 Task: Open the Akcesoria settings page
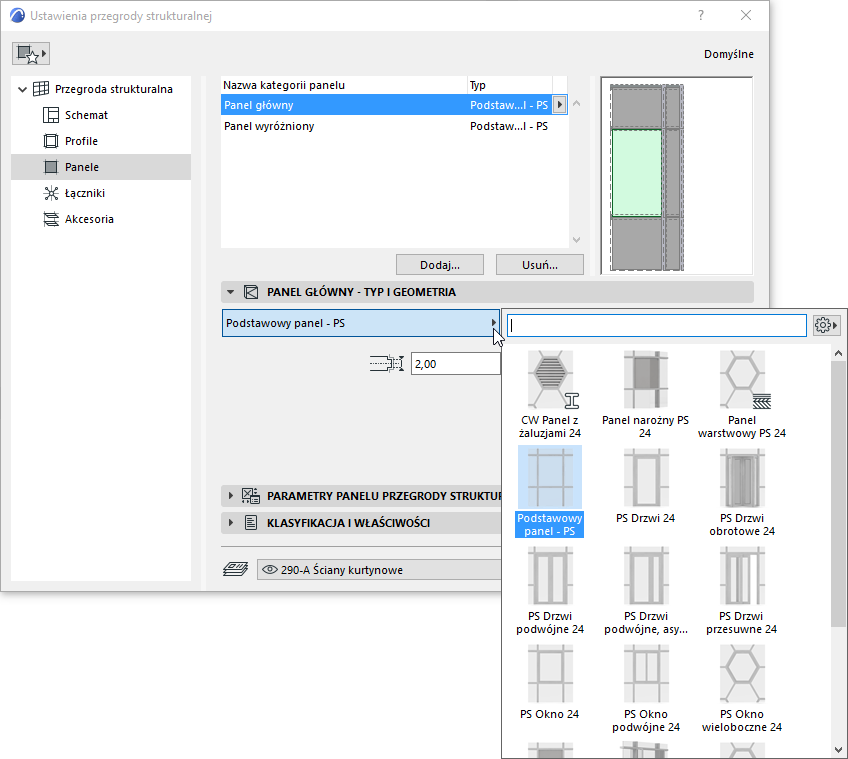[89, 219]
